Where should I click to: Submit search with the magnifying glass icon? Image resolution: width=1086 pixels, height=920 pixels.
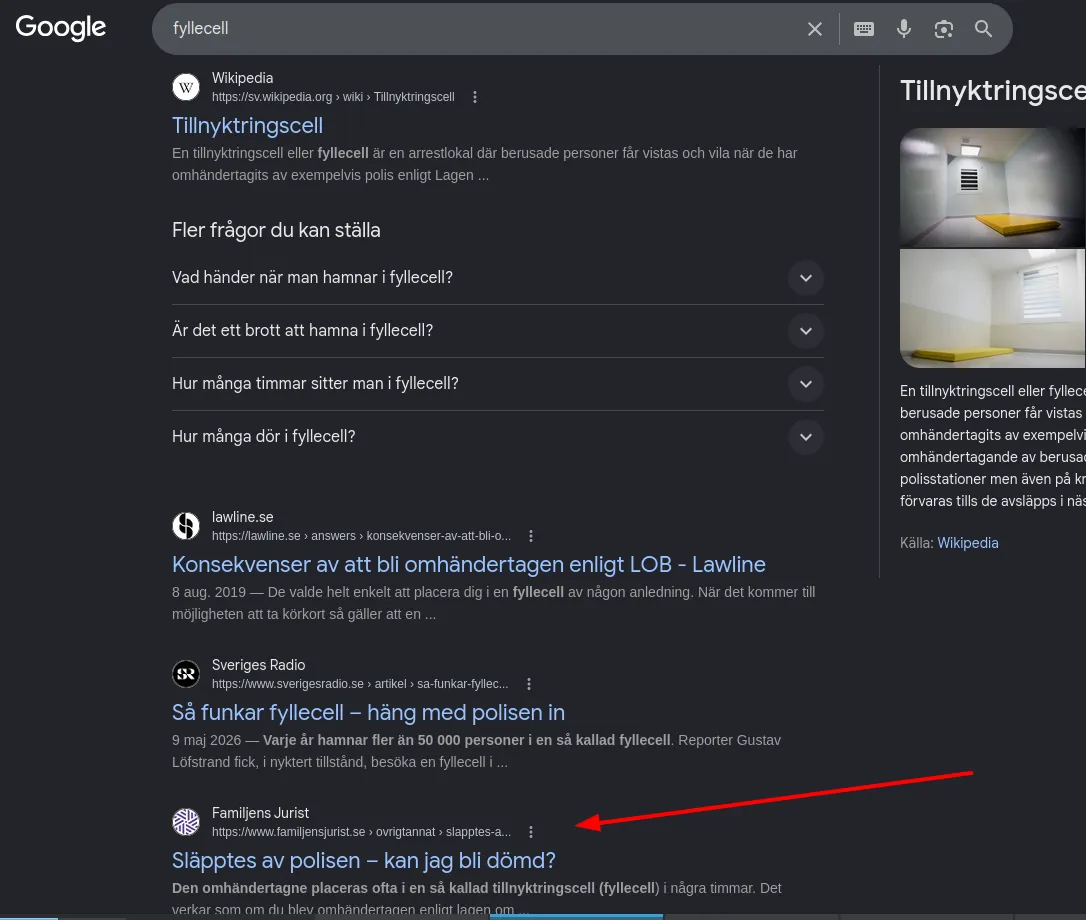point(983,29)
